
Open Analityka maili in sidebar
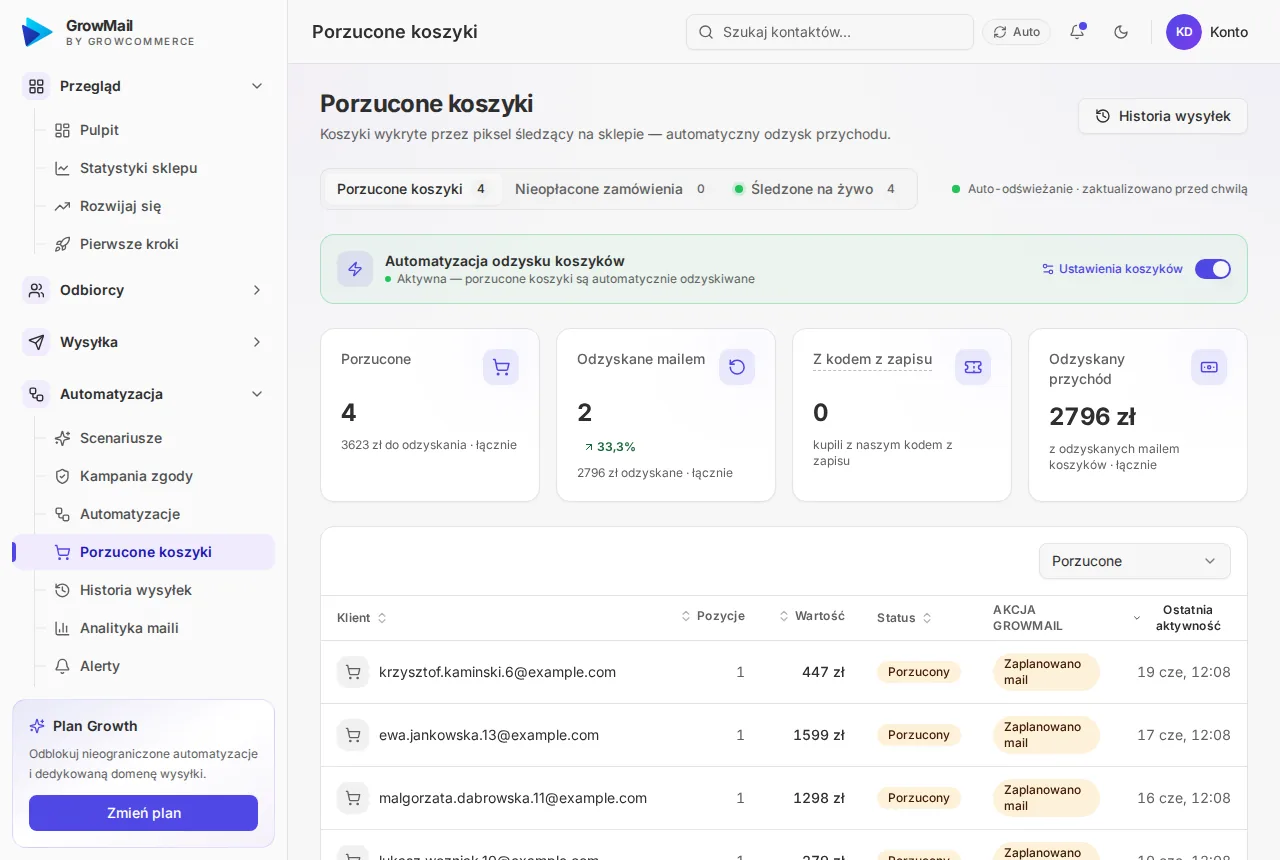click(159, 628)
